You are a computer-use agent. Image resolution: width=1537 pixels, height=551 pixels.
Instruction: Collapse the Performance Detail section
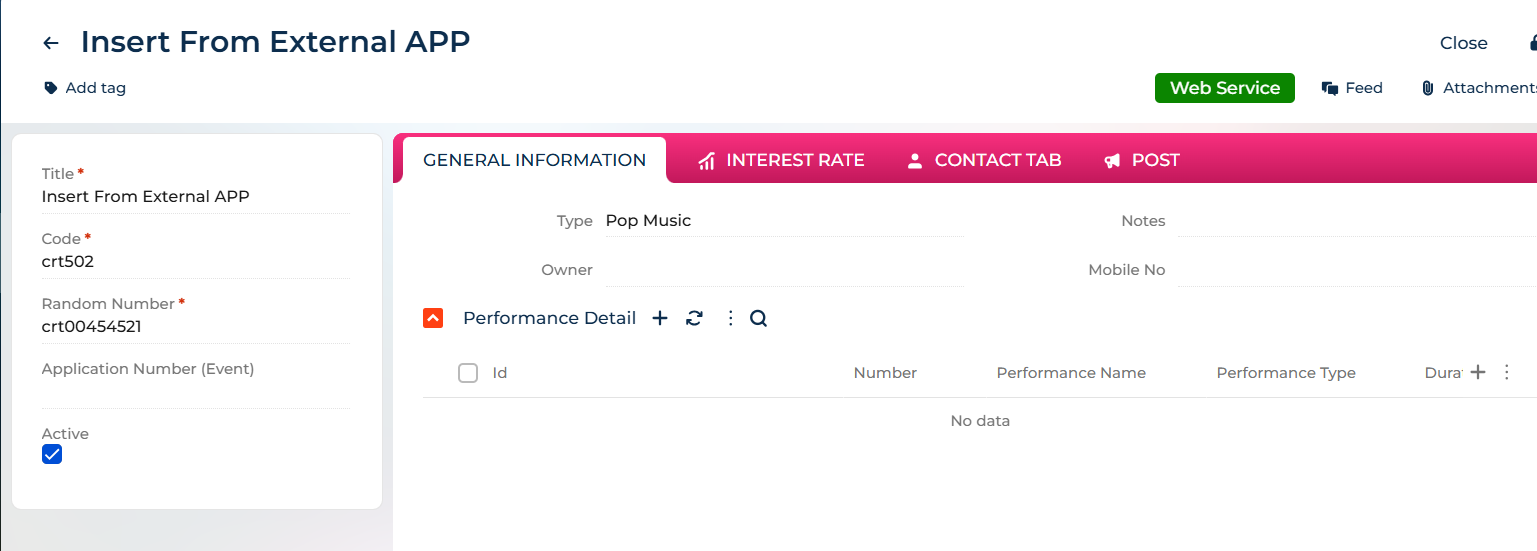coord(433,318)
